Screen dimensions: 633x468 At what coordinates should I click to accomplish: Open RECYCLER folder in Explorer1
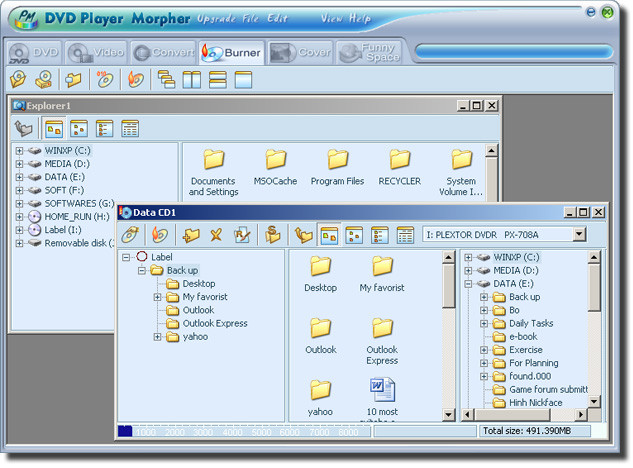coord(399,168)
